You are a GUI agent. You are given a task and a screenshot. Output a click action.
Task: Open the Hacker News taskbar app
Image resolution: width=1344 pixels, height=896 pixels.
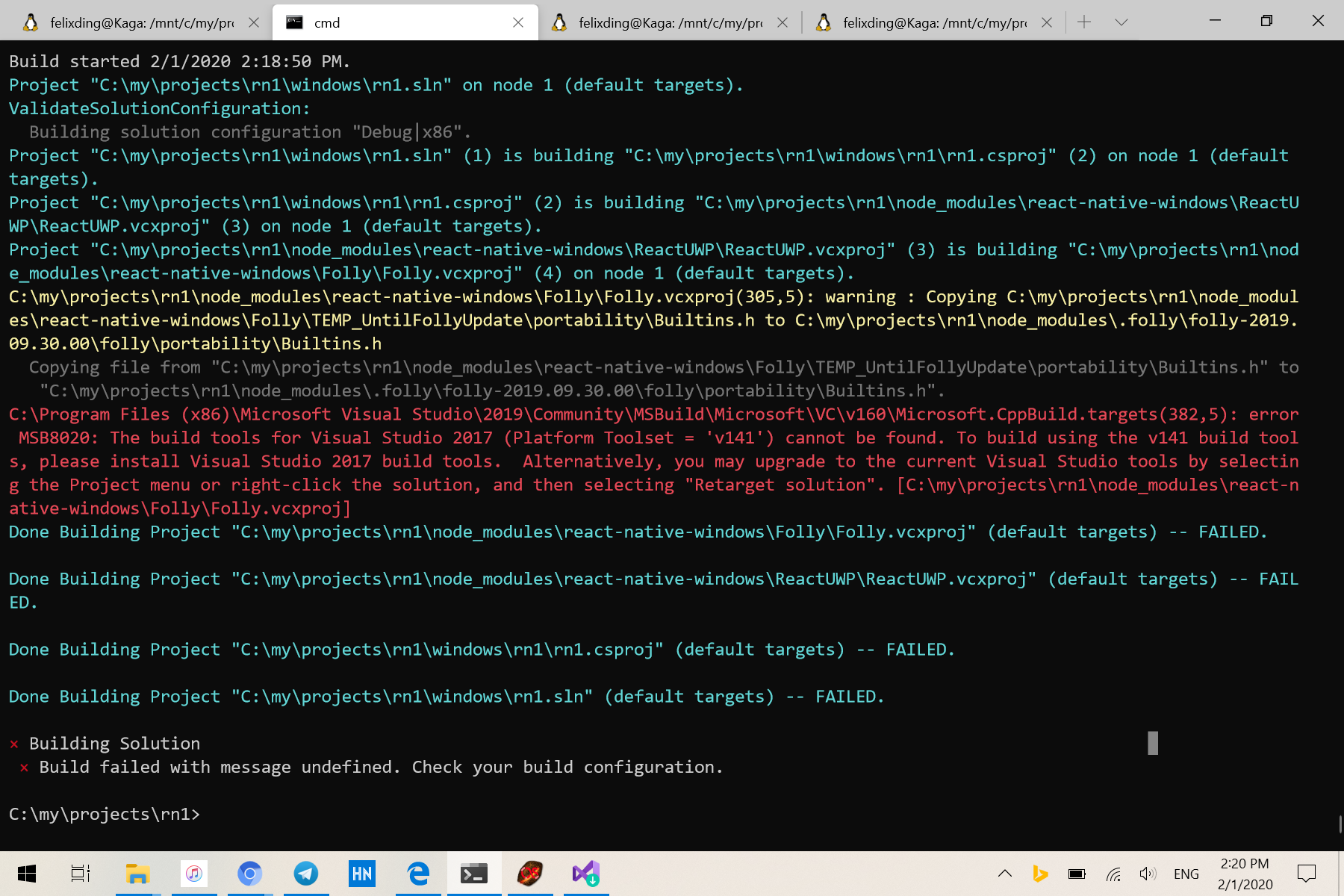pos(361,873)
